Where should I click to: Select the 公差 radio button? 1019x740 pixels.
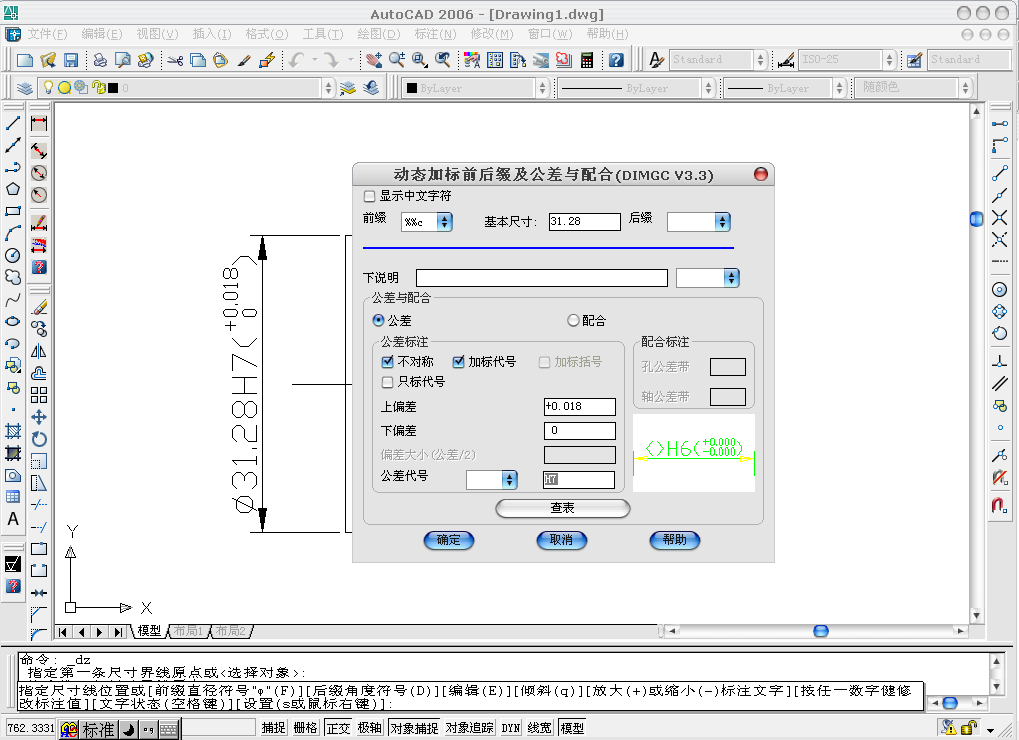click(x=378, y=320)
